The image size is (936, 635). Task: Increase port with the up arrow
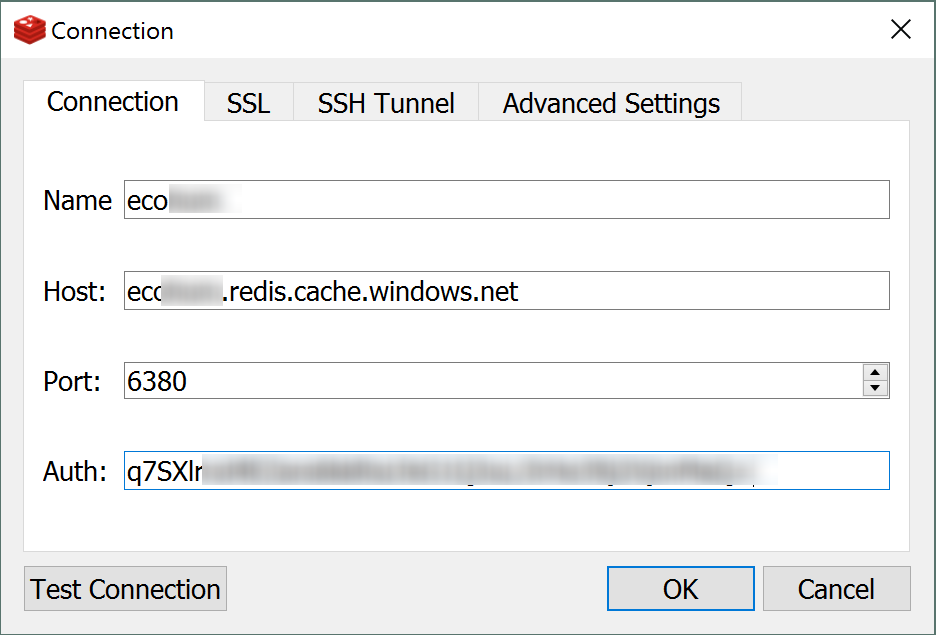pos(875,372)
